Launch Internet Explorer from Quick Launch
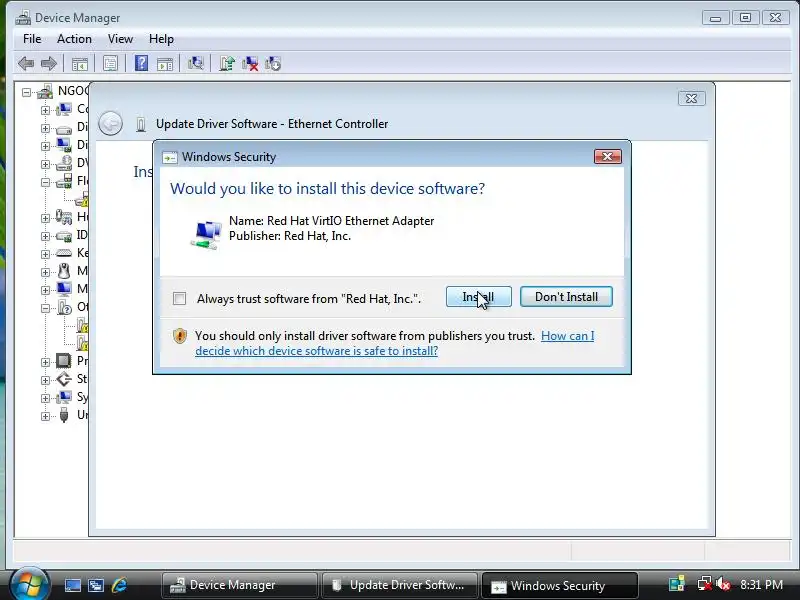This screenshot has width=800, height=600. pos(119,585)
